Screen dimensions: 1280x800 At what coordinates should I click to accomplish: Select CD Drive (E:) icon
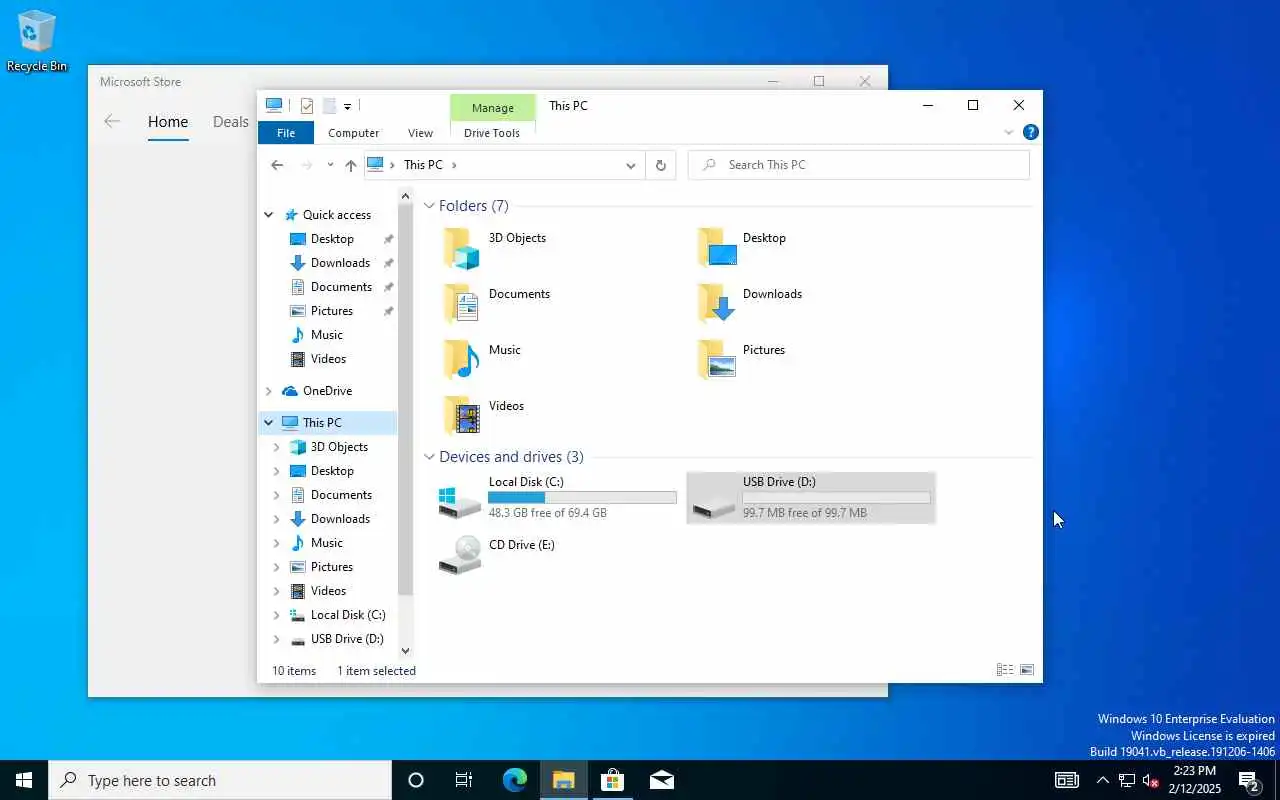coord(460,554)
